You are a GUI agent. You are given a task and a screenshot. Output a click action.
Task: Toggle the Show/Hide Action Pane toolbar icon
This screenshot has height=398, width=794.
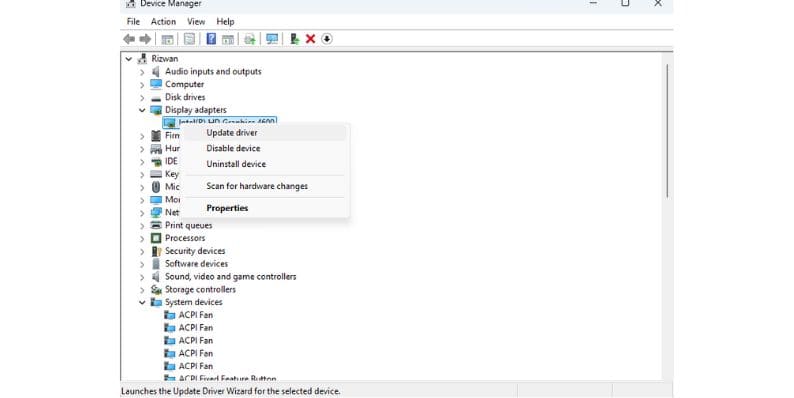pyautogui.click(x=228, y=39)
